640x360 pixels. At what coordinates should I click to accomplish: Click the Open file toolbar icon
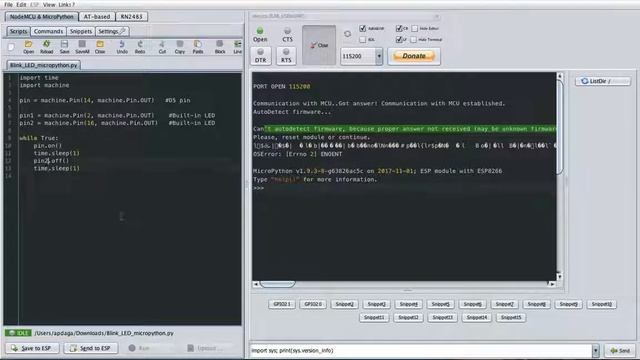(x=29, y=47)
